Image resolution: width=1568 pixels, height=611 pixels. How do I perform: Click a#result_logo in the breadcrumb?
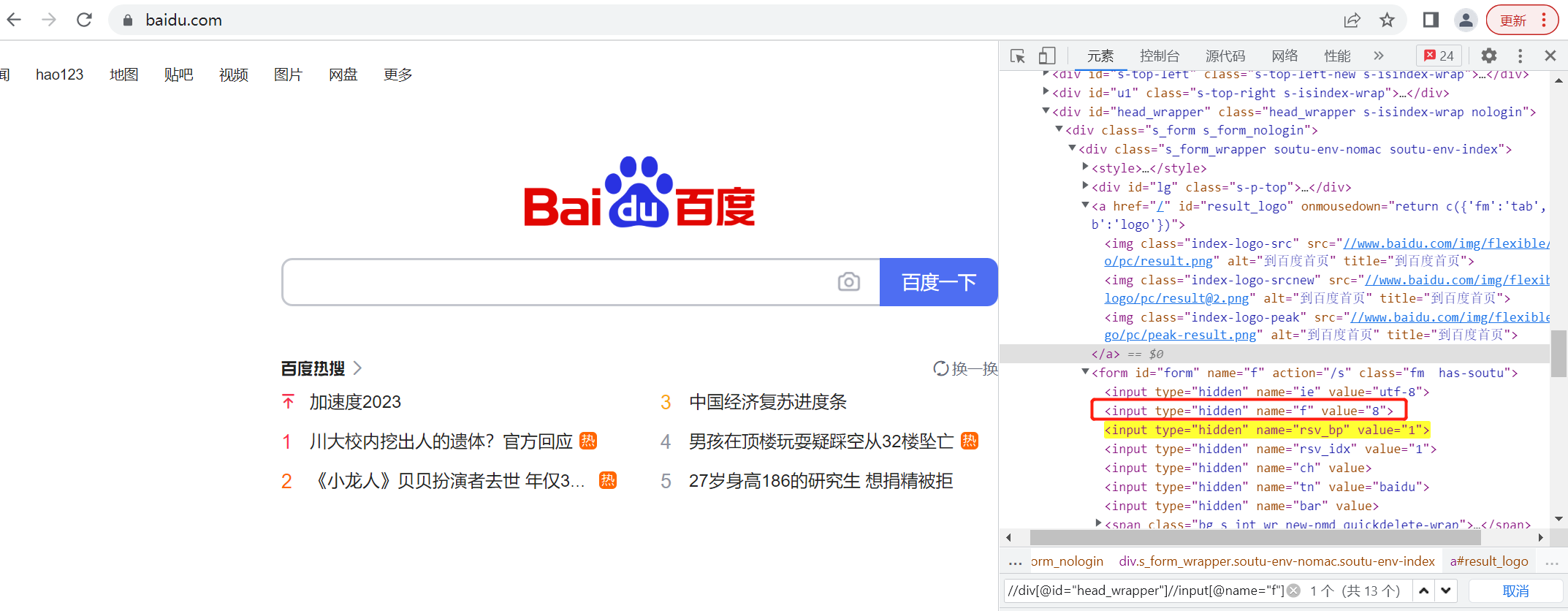coord(1489,561)
